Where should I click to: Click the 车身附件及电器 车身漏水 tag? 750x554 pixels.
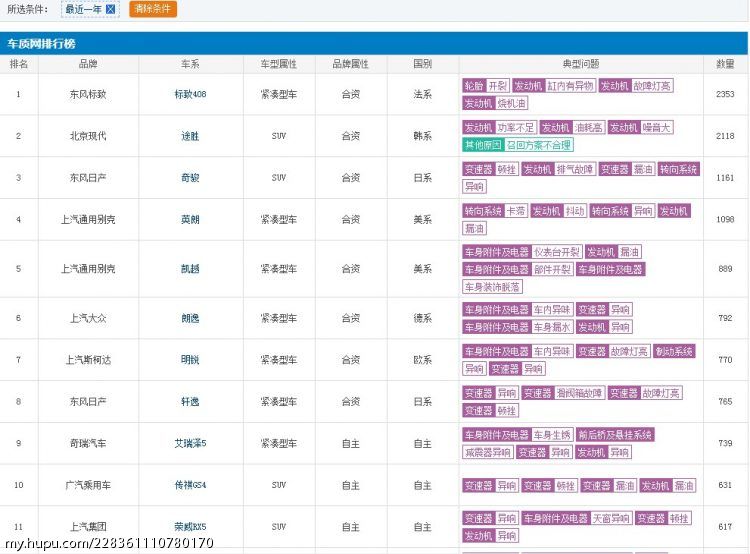click(x=518, y=327)
